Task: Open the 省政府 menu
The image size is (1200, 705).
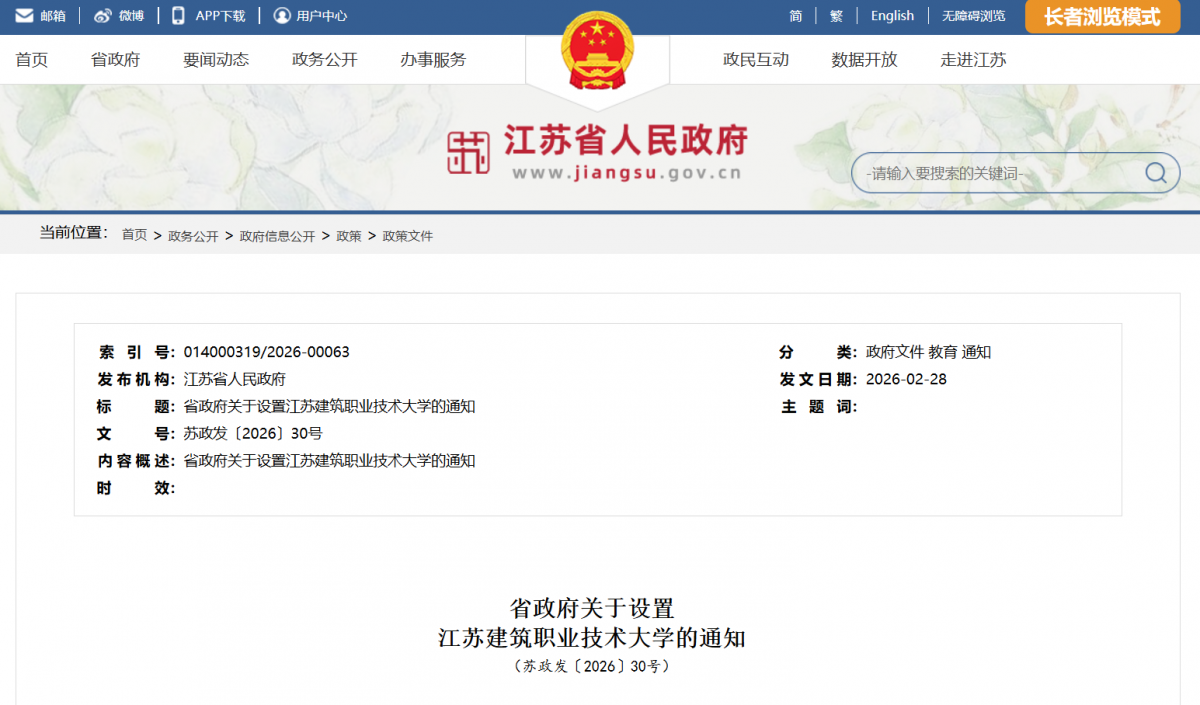Action: (x=115, y=60)
